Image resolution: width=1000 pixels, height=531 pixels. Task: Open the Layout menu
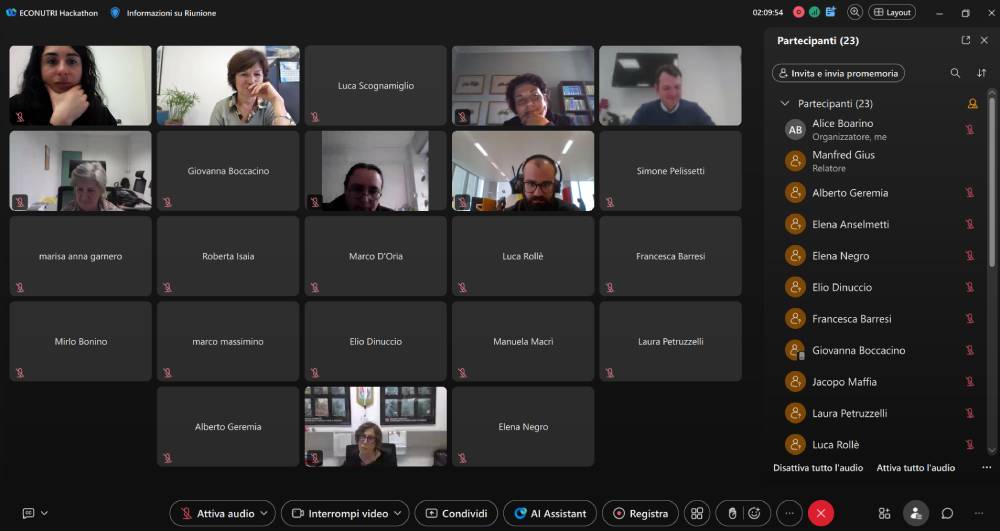[892, 12]
